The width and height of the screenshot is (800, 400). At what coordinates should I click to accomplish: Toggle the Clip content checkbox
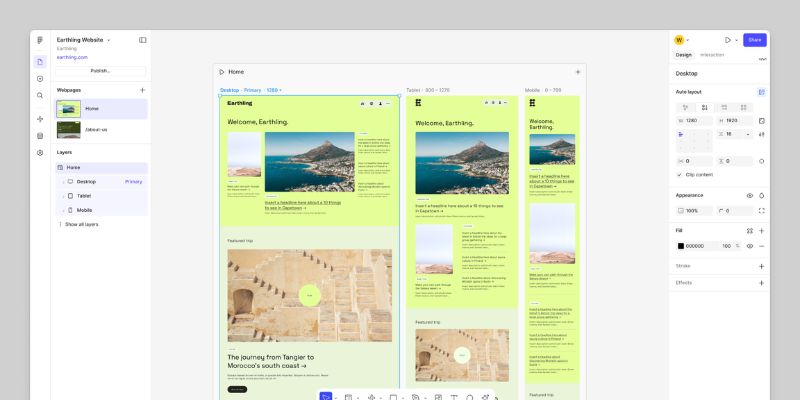pyautogui.click(x=680, y=175)
